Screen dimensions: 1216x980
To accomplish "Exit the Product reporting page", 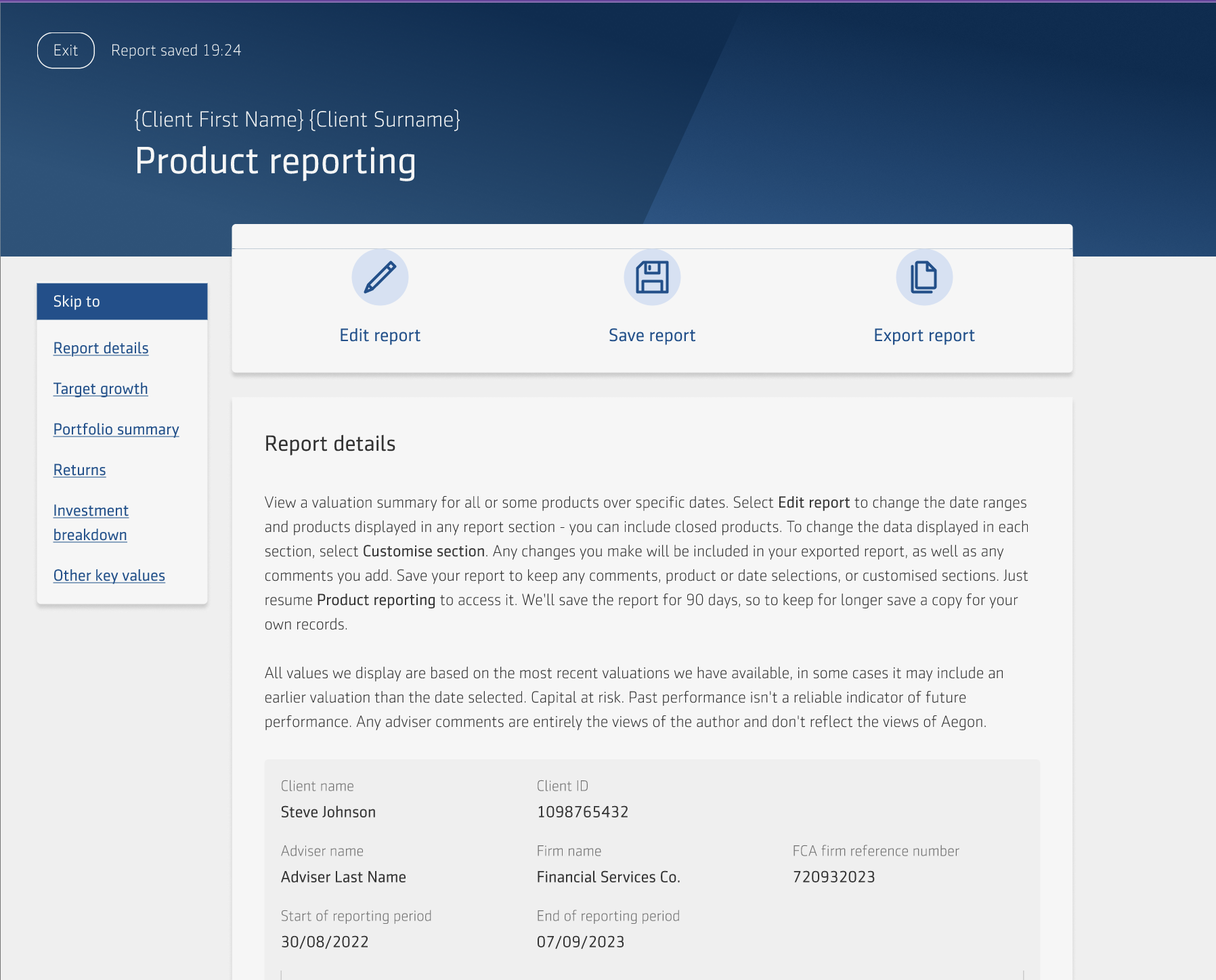I will point(66,50).
